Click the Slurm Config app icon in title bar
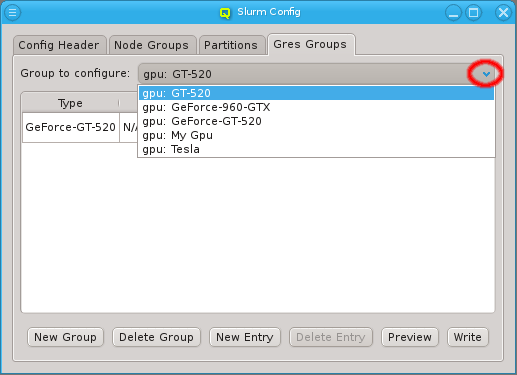The image size is (517, 375). pyautogui.click(x=225, y=13)
